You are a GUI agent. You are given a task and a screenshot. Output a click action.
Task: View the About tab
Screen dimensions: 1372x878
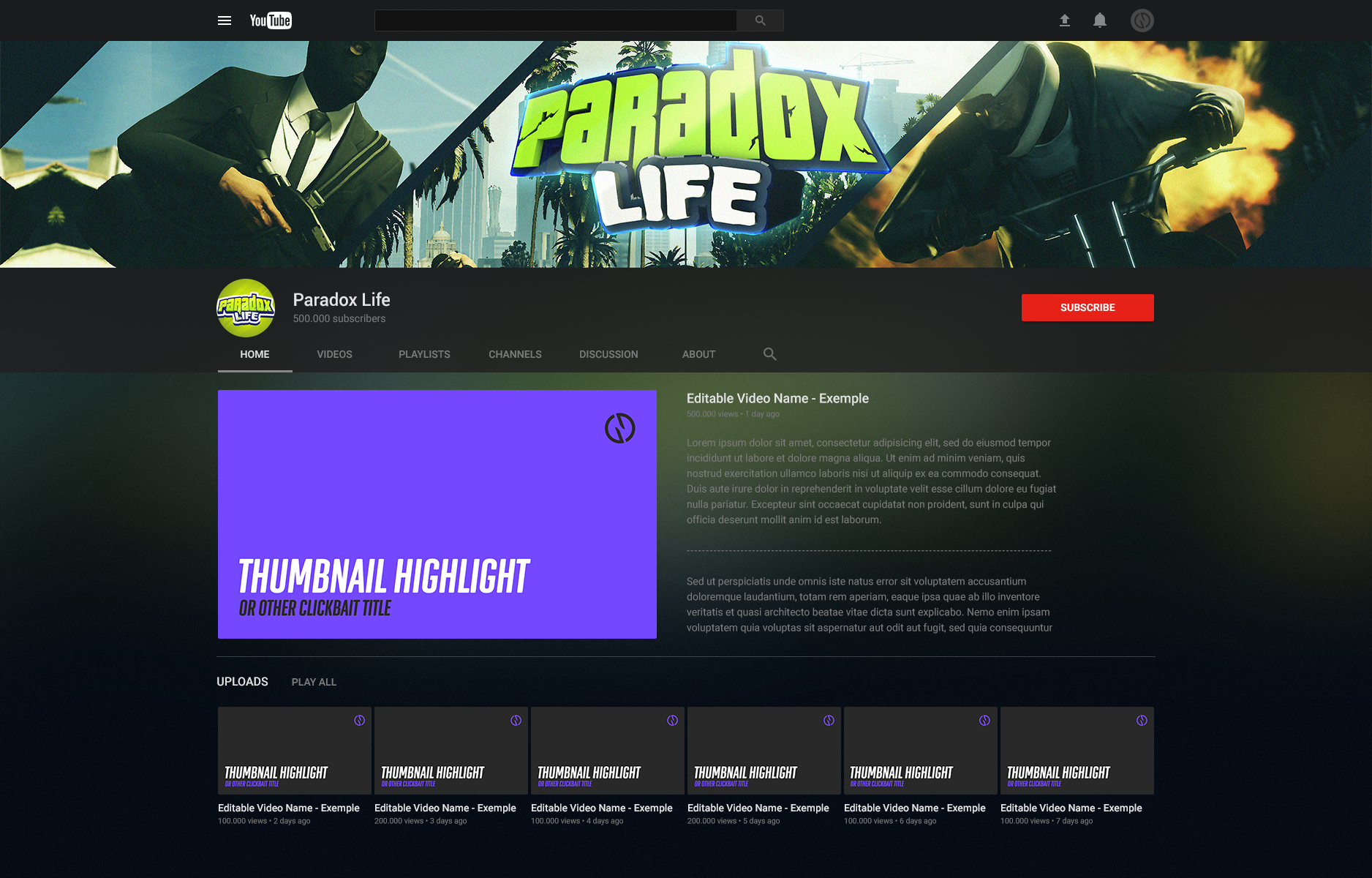click(698, 354)
